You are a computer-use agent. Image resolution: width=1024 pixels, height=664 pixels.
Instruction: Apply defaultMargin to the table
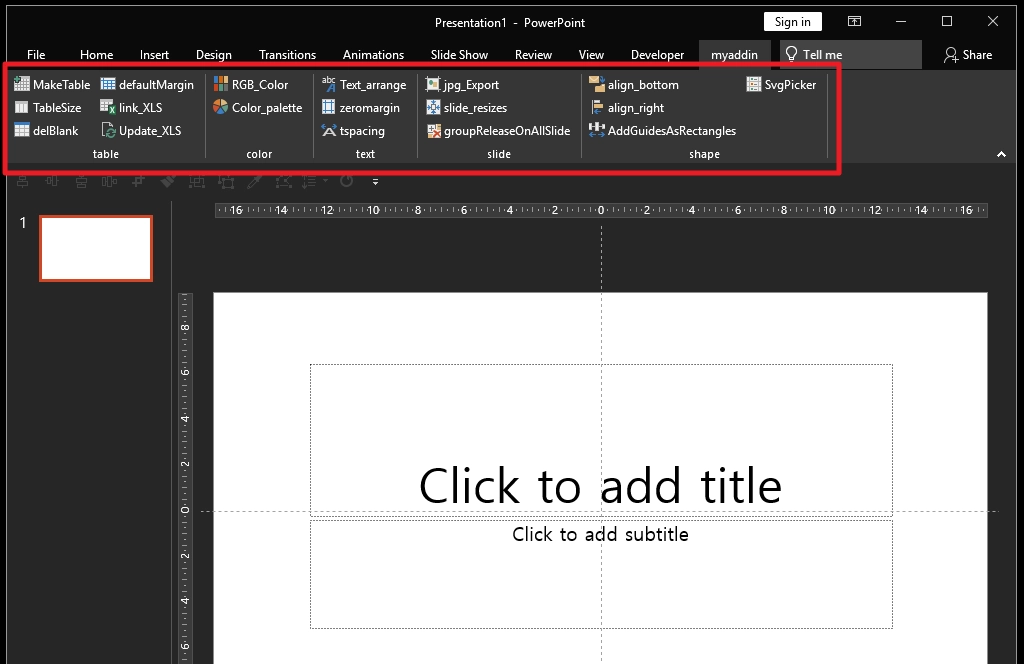coord(147,84)
